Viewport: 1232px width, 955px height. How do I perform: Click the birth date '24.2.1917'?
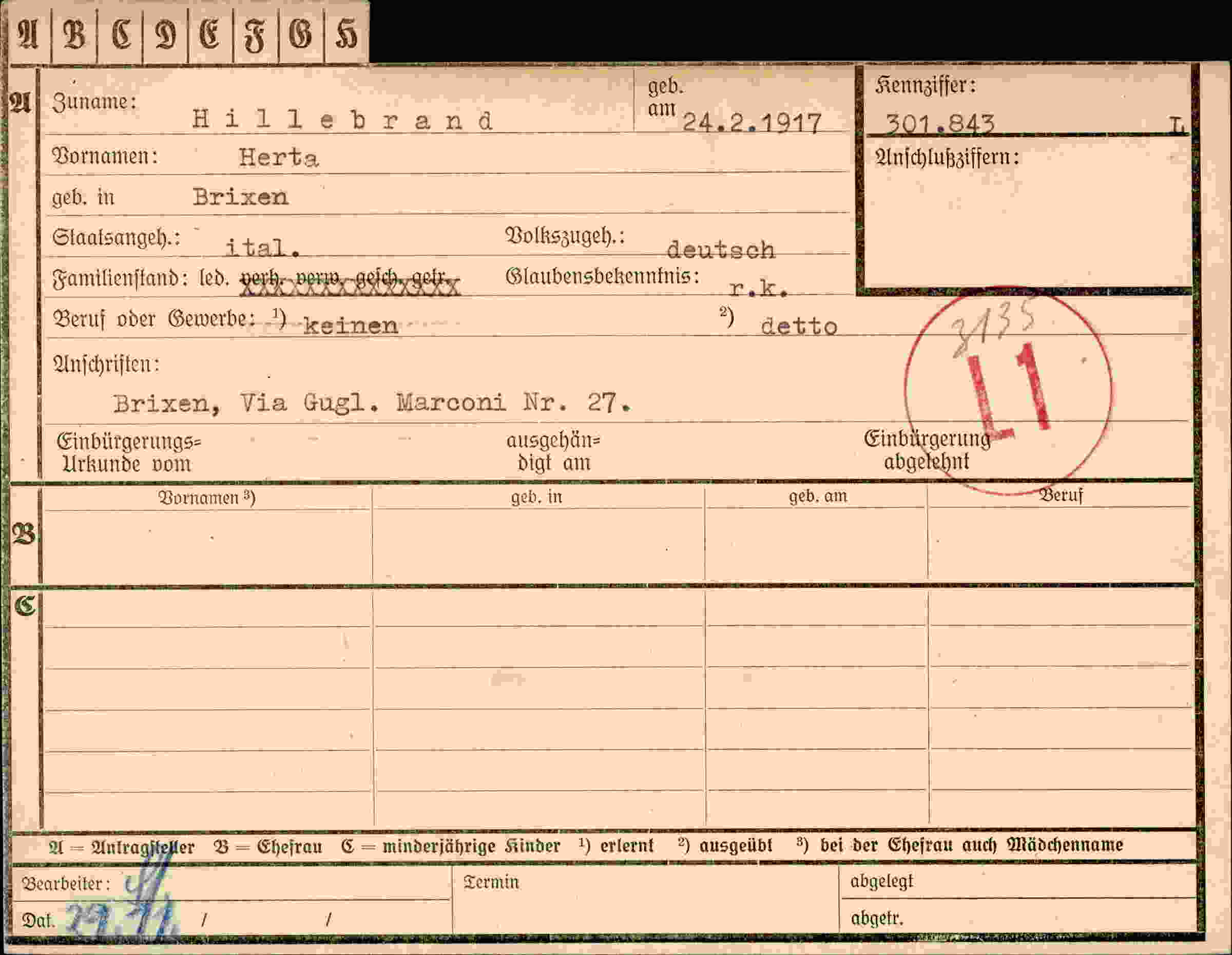click(752, 122)
